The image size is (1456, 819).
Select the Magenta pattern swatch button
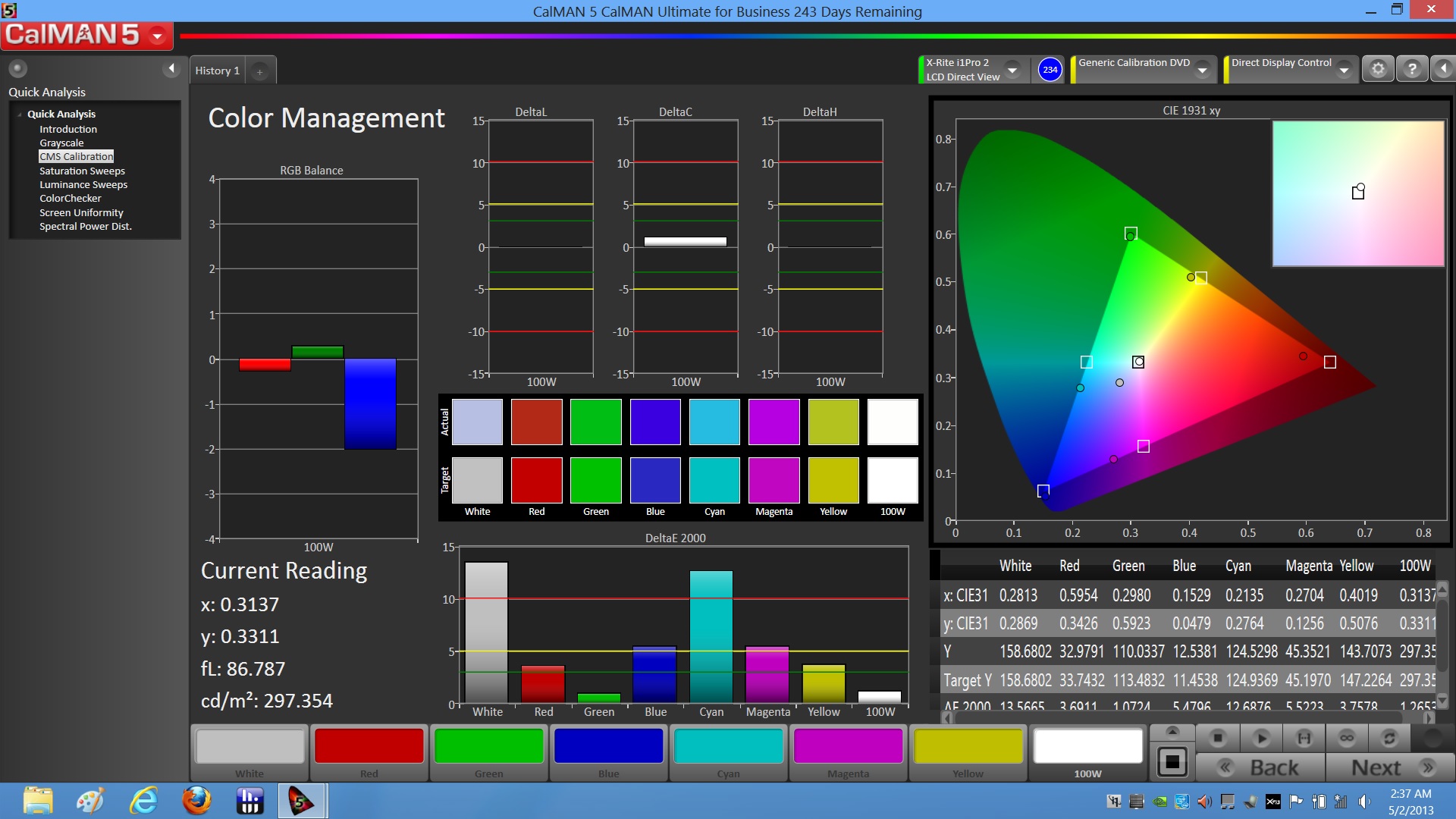(849, 753)
